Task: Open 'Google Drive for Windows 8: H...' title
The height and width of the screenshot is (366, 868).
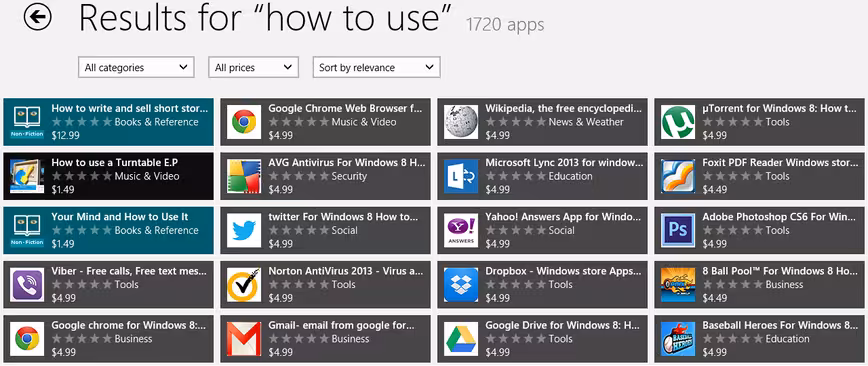Action: tap(562, 326)
